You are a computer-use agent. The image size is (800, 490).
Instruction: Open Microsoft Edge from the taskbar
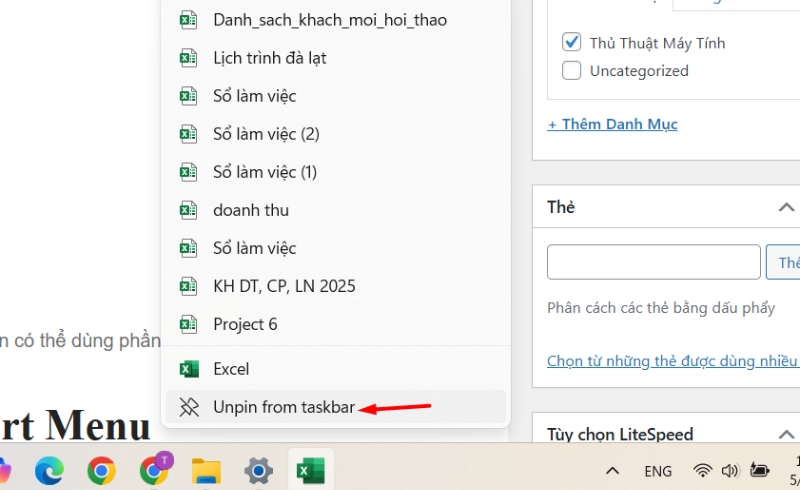tap(49, 470)
